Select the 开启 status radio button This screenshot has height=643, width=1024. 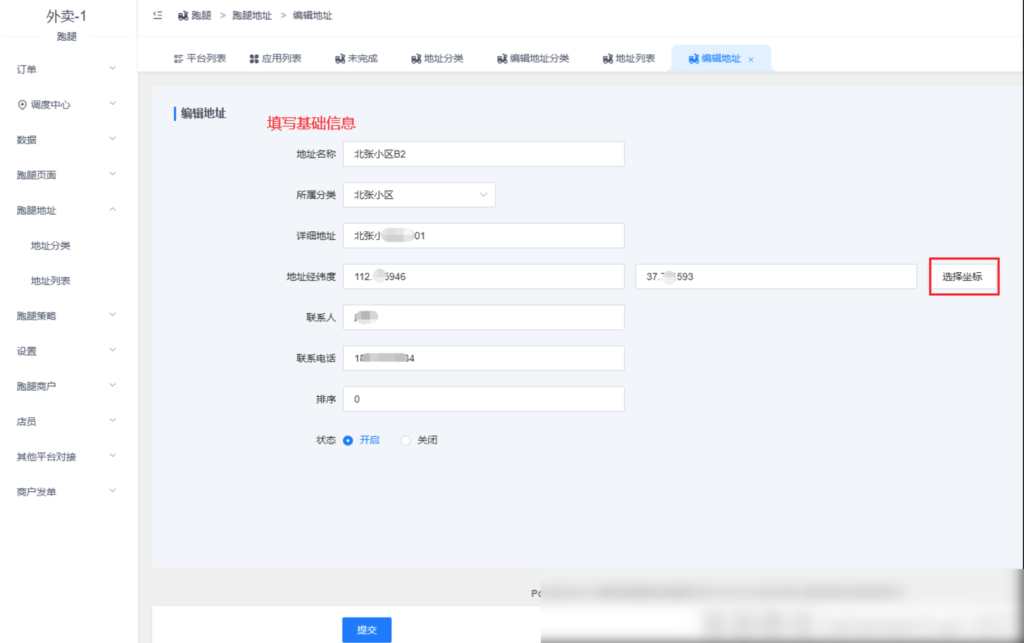pyautogui.click(x=347, y=440)
